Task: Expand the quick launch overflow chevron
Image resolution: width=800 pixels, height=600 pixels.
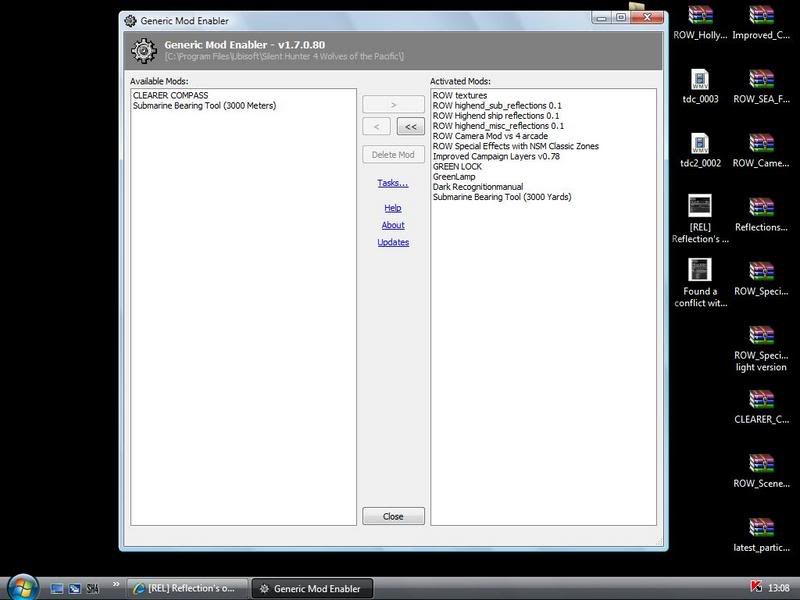Action: point(116,585)
